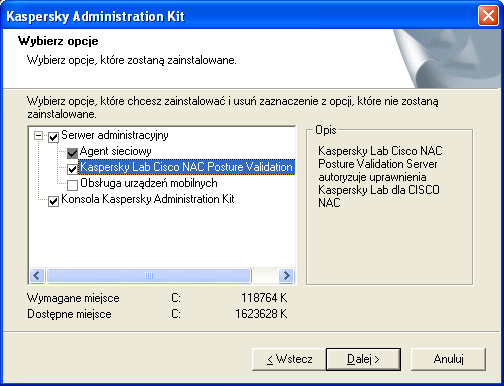Click the Dostępne miejsce label
Image resolution: width=504 pixels, height=386 pixels.
pyautogui.click(x=69, y=314)
